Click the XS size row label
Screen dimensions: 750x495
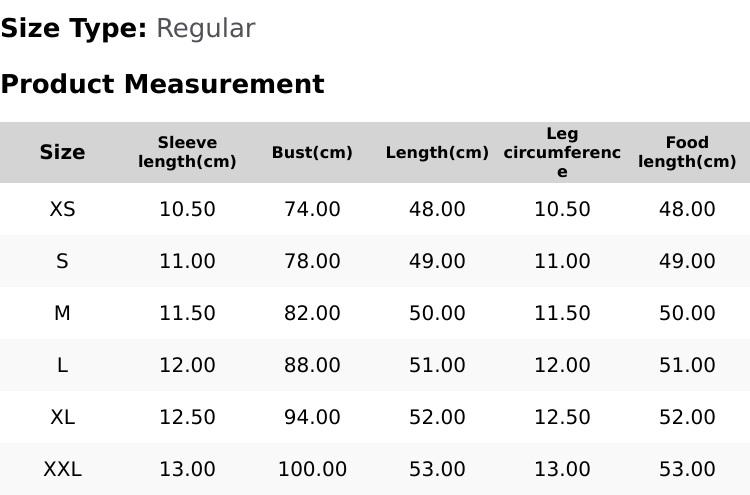coord(62,209)
